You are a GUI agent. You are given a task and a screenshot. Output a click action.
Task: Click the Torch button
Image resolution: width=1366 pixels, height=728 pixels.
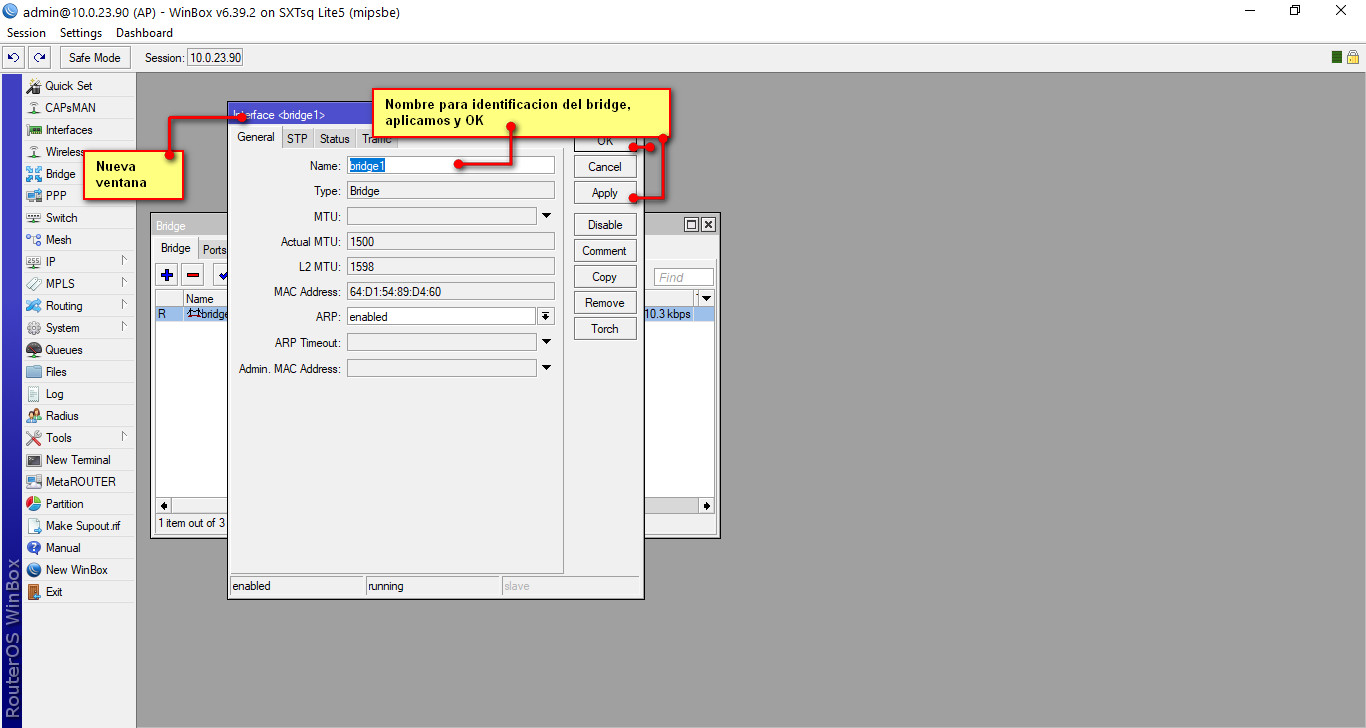pos(604,329)
